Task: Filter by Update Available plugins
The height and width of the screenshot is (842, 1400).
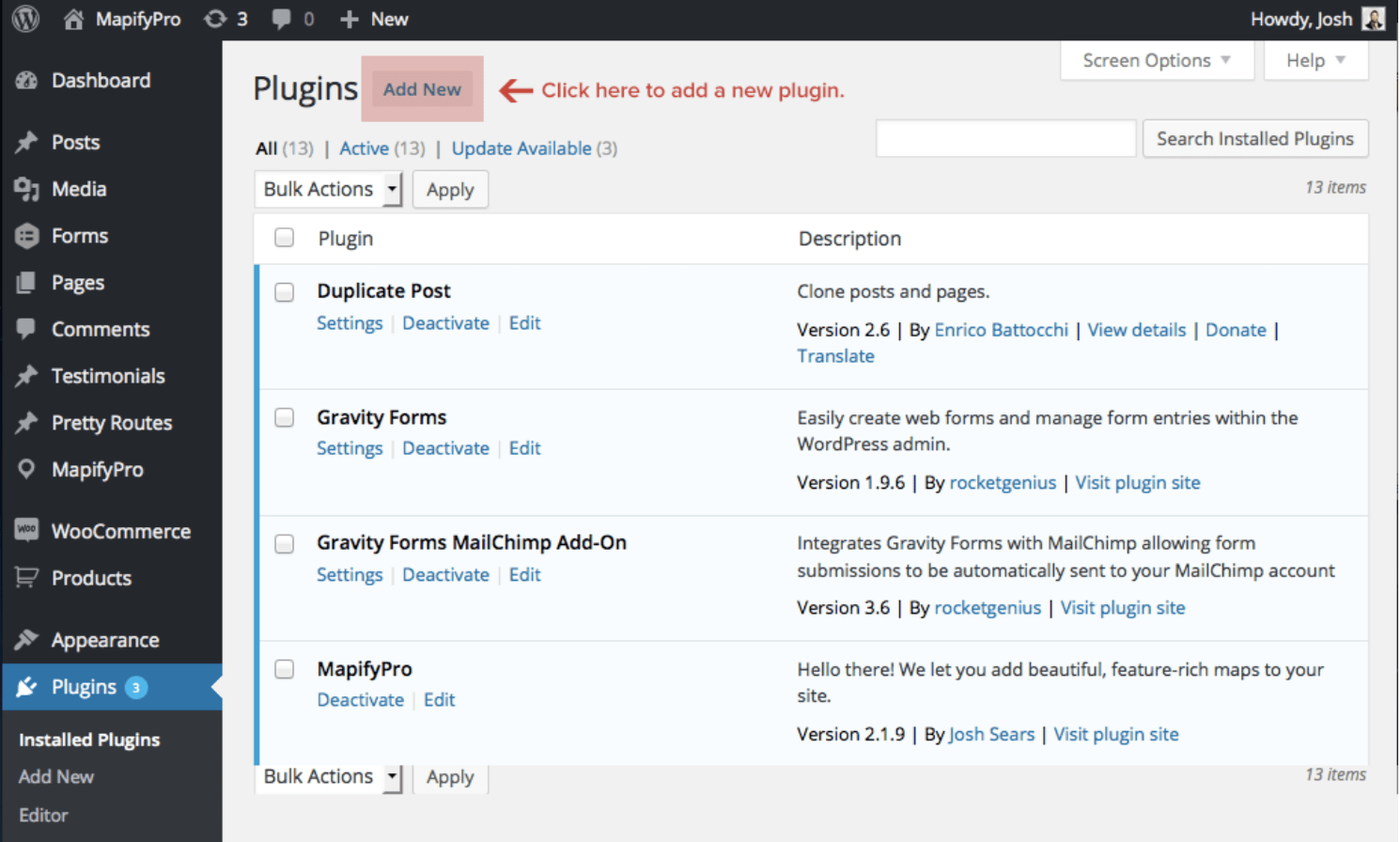Action: tap(521, 148)
